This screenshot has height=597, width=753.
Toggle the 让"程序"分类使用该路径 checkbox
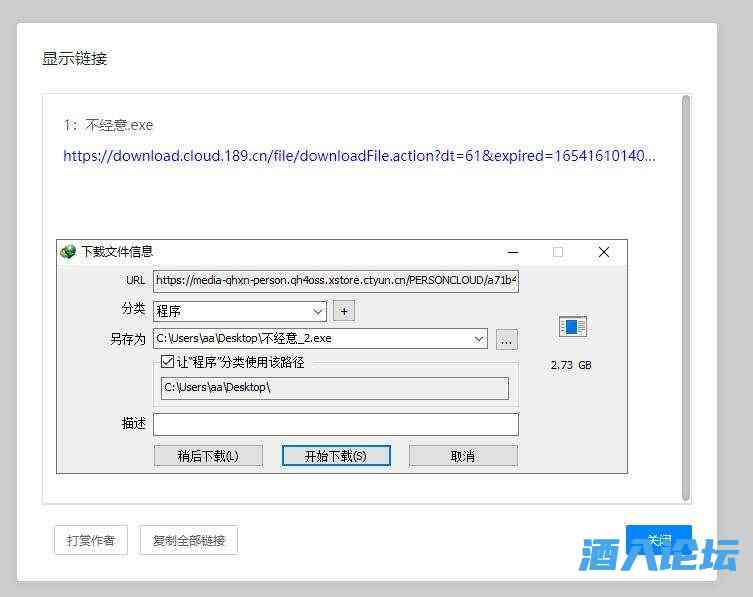coord(167,362)
